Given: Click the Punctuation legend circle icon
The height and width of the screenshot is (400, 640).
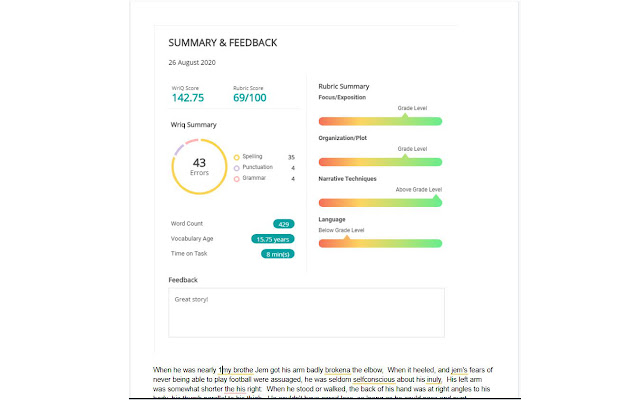Looking at the screenshot, I should click(x=237, y=168).
